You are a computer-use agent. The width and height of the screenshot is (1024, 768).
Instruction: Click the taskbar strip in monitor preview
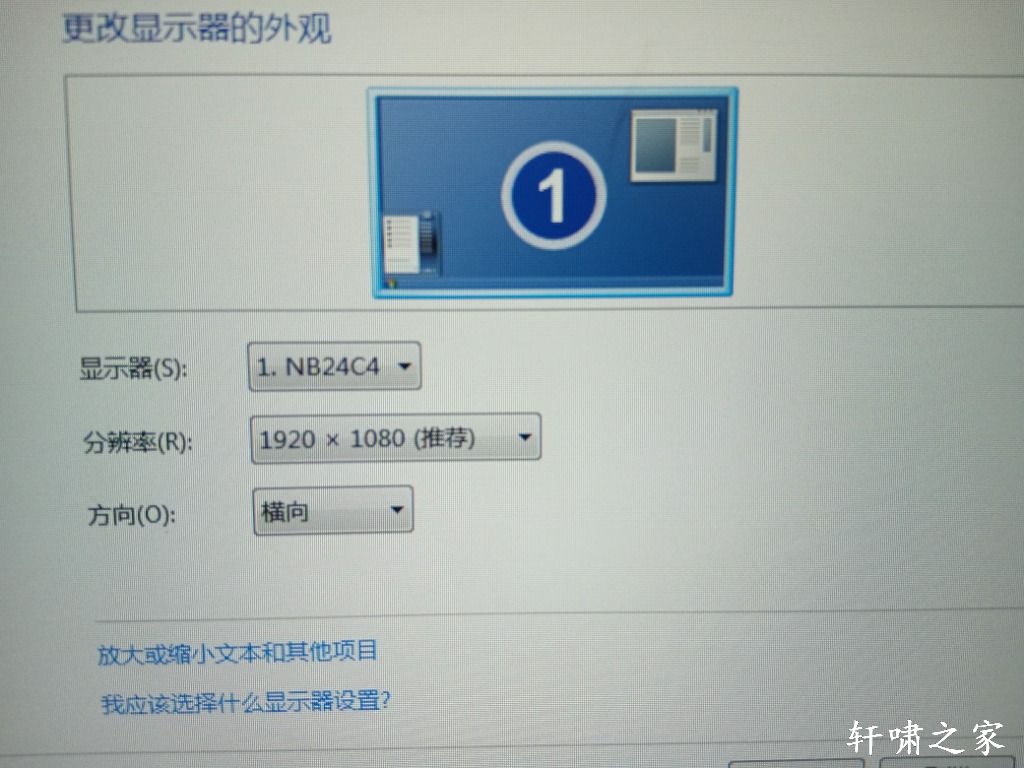point(552,285)
